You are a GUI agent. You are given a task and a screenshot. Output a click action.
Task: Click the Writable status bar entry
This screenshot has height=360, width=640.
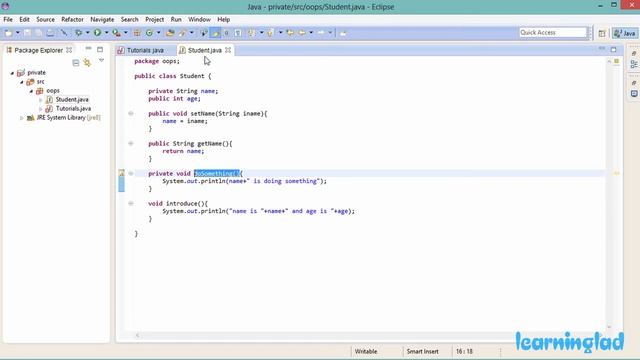click(366, 351)
